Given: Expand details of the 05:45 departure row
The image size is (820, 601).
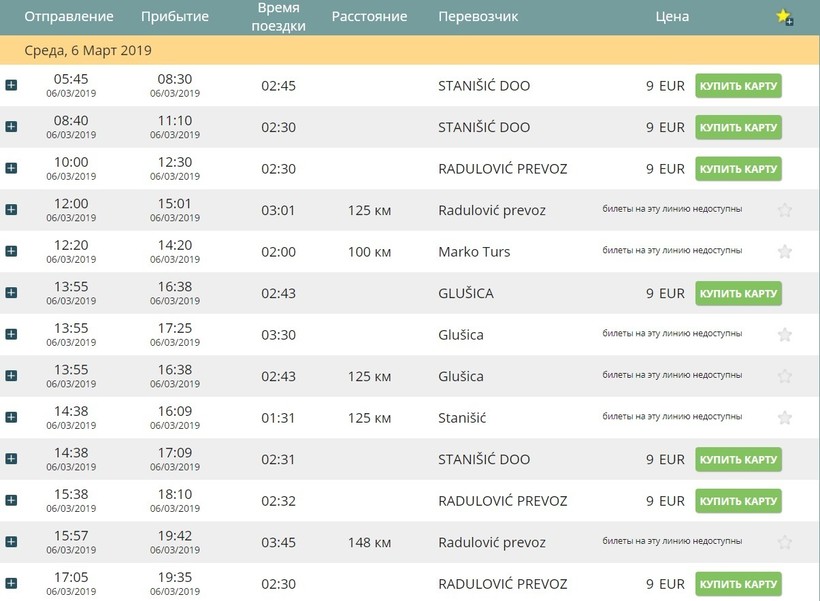Looking at the screenshot, I should pyautogui.click(x=11, y=85).
